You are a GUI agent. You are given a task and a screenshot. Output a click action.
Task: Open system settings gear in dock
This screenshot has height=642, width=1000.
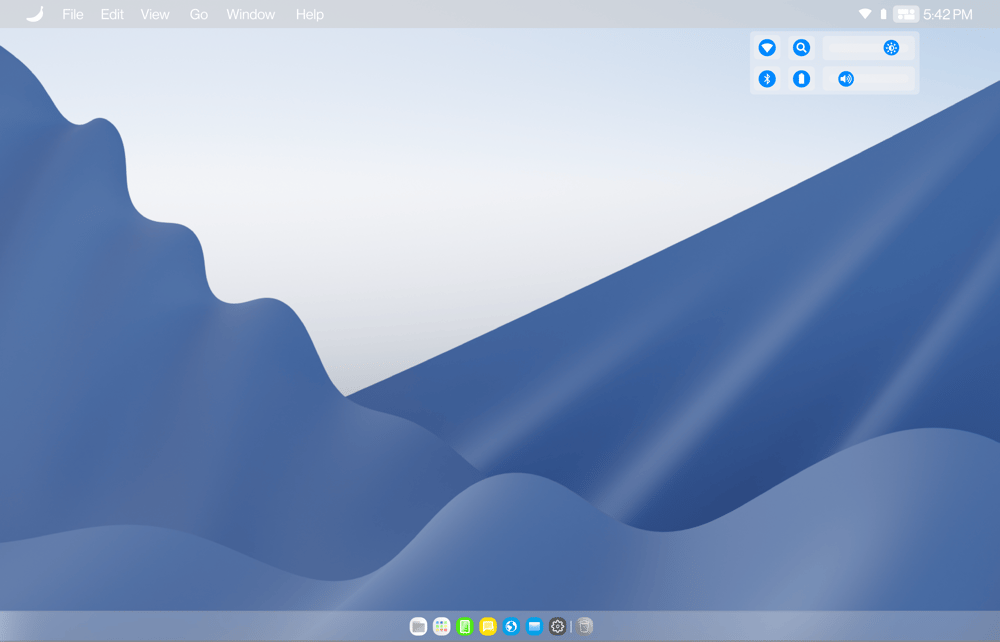(x=557, y=627)
